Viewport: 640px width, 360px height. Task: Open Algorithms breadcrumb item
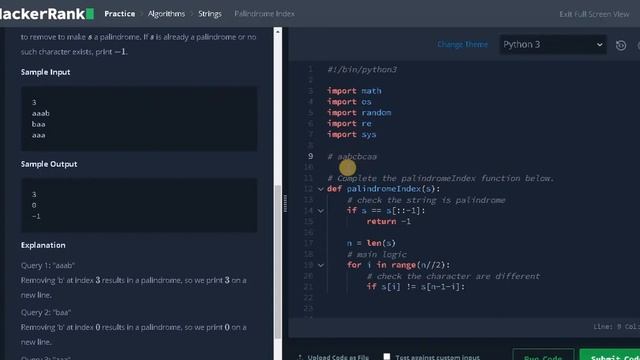[166, 14]
